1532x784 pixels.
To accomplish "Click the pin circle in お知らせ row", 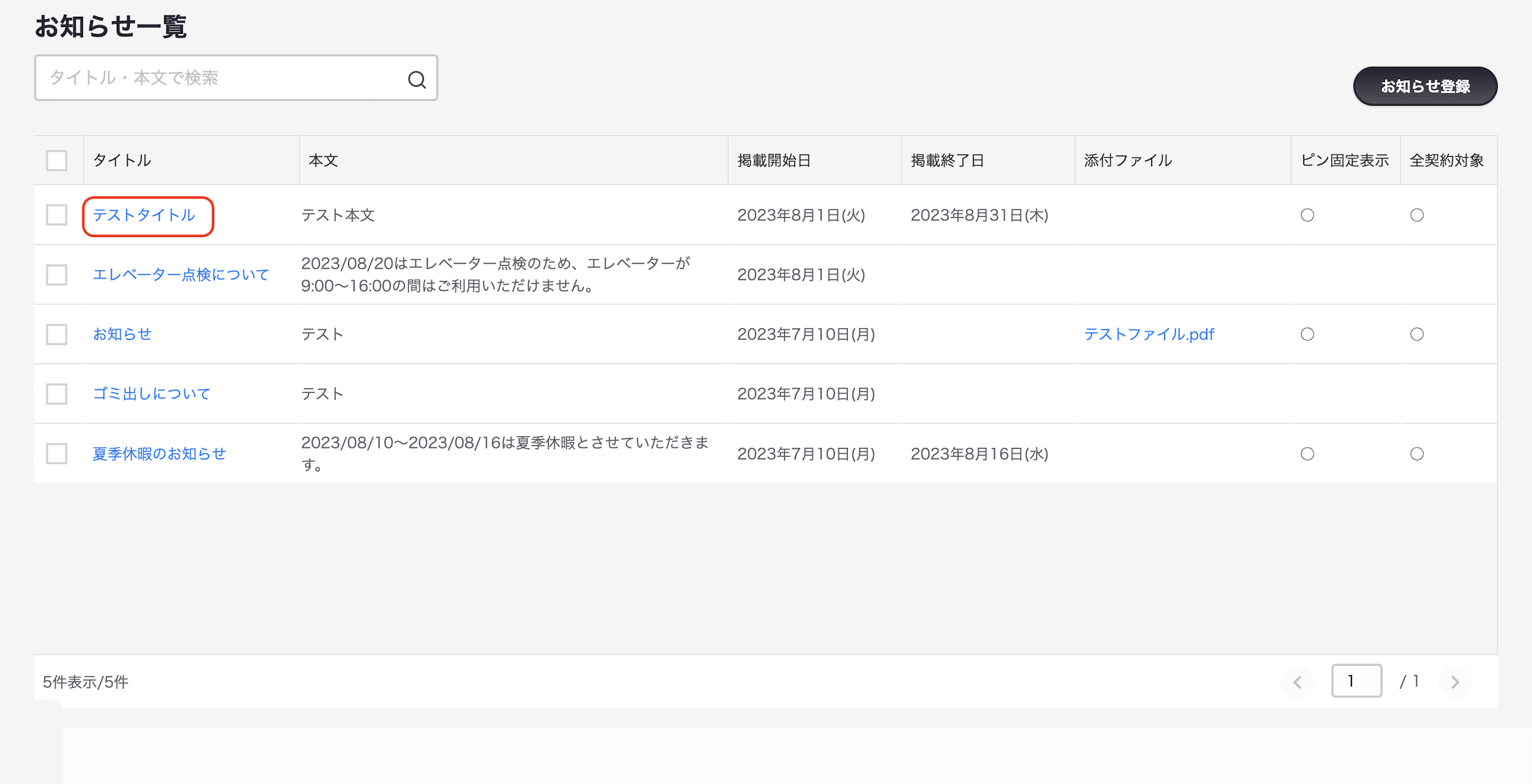I will tap(1307, 334).
